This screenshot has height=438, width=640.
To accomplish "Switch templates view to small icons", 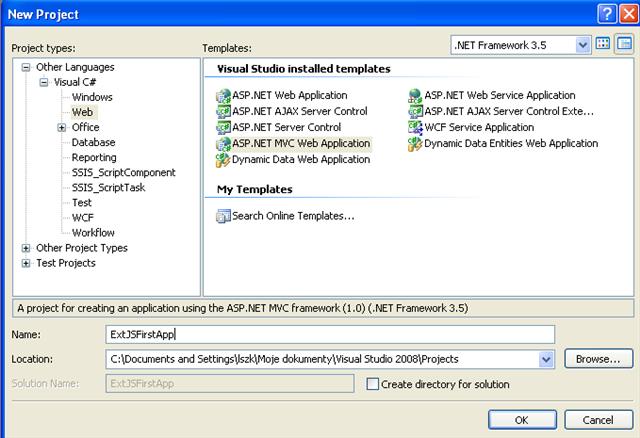I will (624, 43).
